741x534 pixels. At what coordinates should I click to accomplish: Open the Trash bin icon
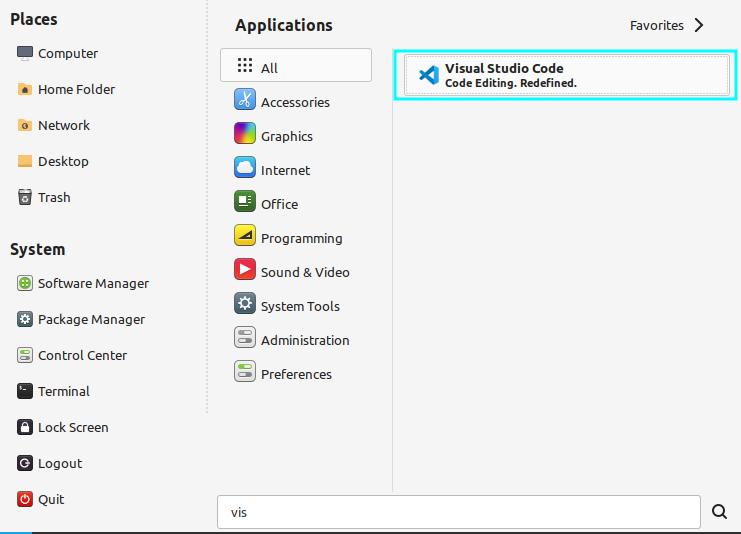click(x=25, y=197)
